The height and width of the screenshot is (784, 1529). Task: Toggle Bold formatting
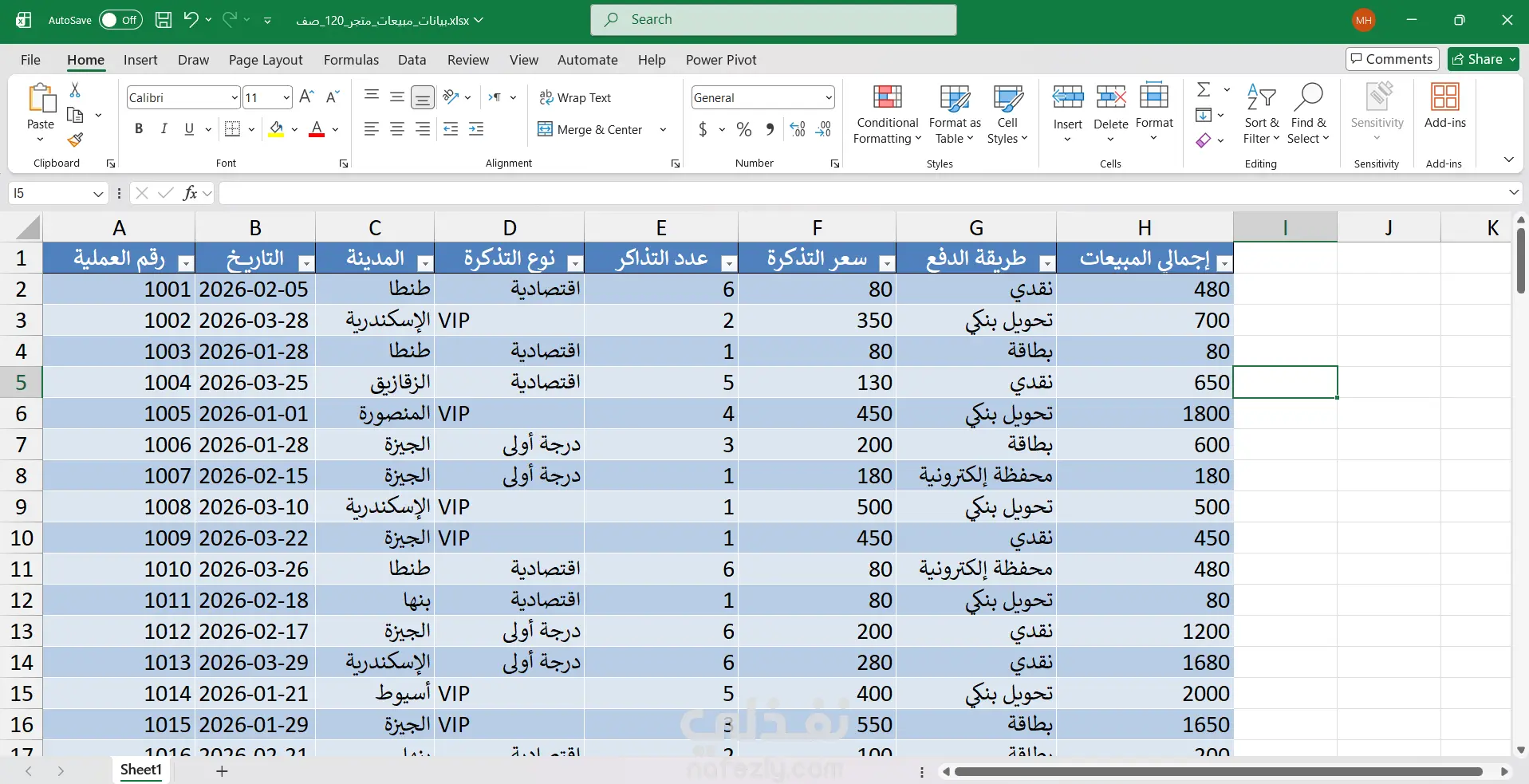coord(139,128)
